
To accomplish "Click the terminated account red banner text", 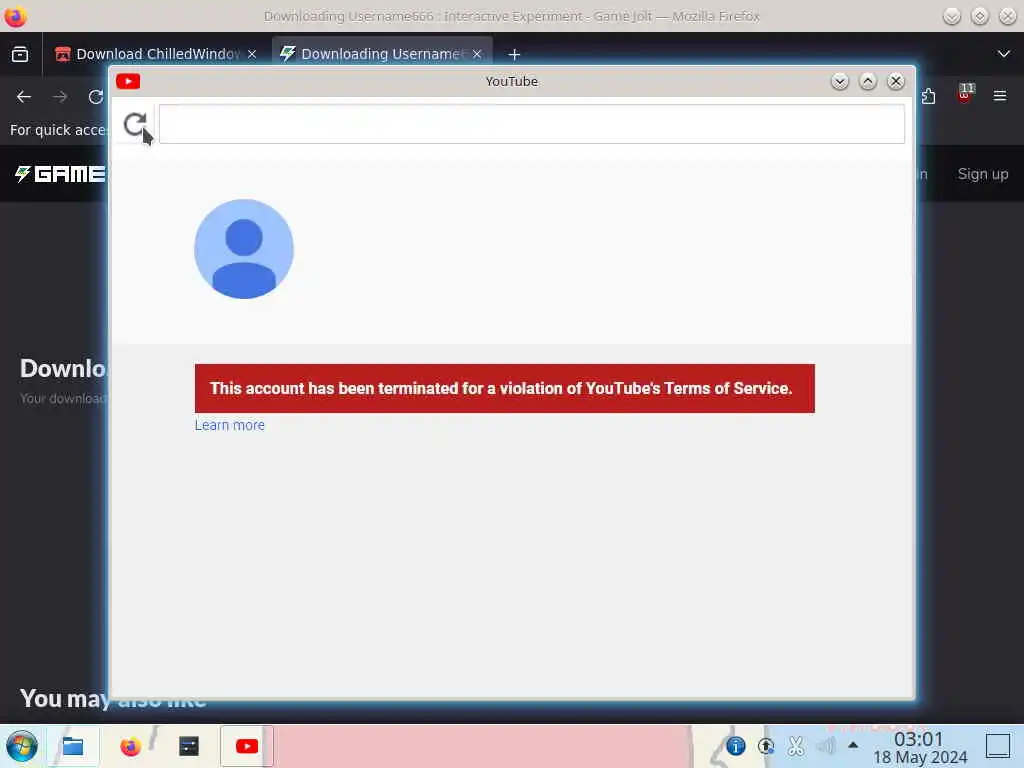I will pos(501,389).
